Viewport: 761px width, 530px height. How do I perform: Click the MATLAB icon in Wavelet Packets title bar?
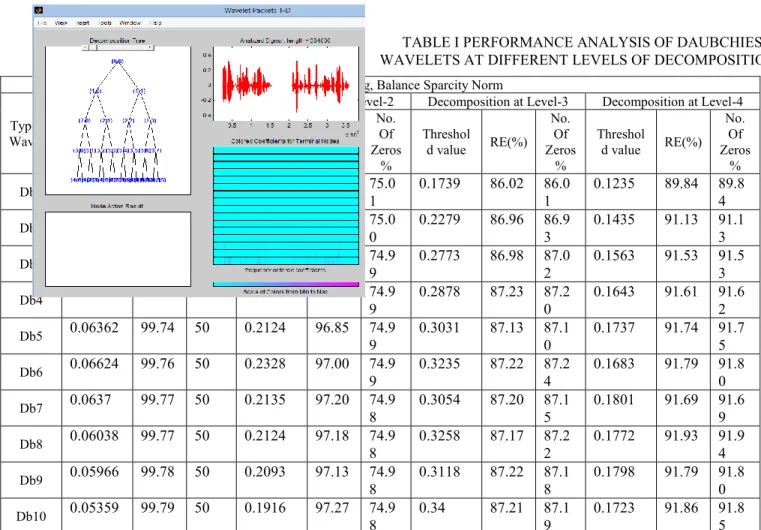39,10
